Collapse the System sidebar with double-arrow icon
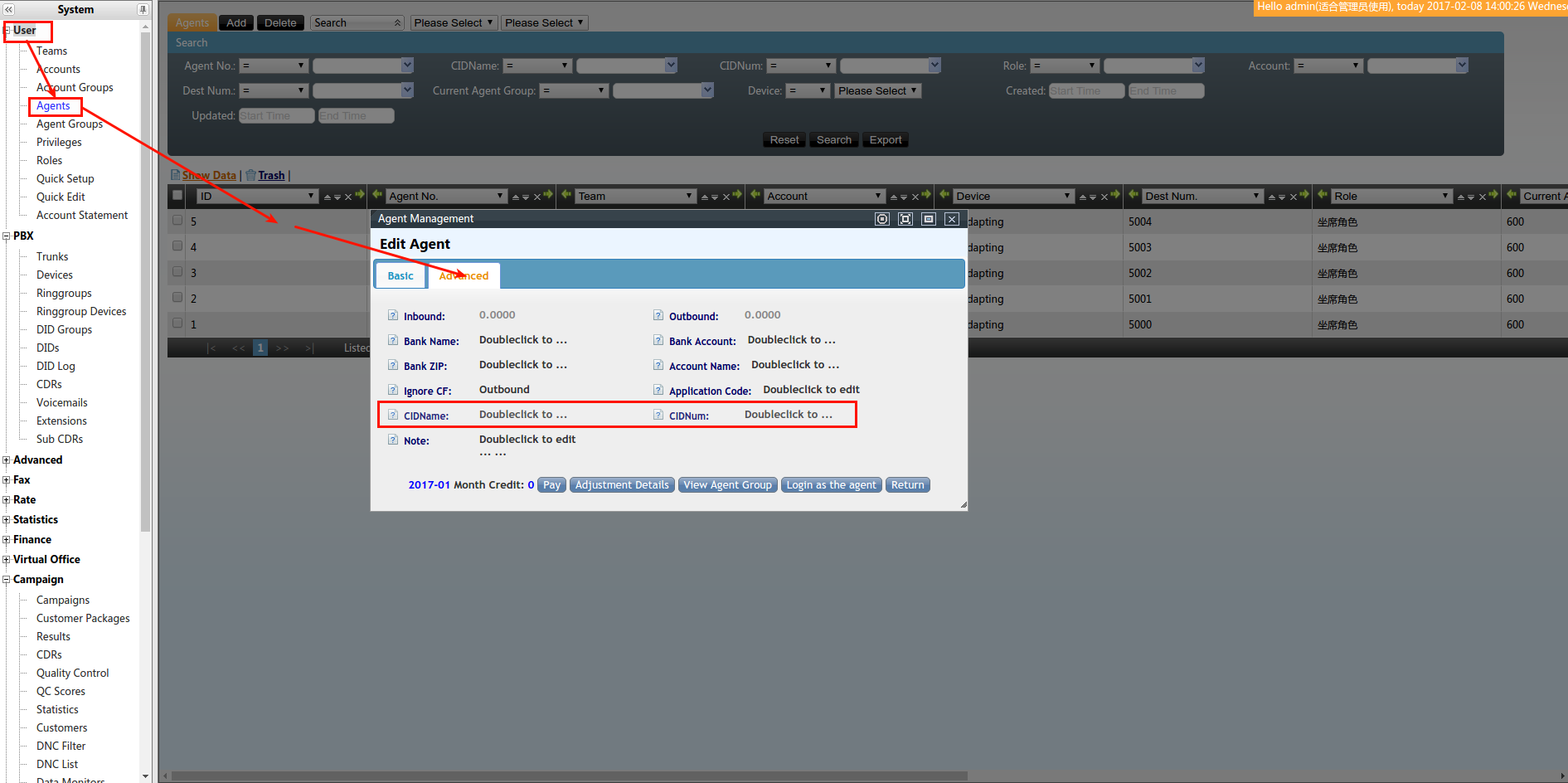The height and width of the screenshot is (783, 1568). coord(9,10)
